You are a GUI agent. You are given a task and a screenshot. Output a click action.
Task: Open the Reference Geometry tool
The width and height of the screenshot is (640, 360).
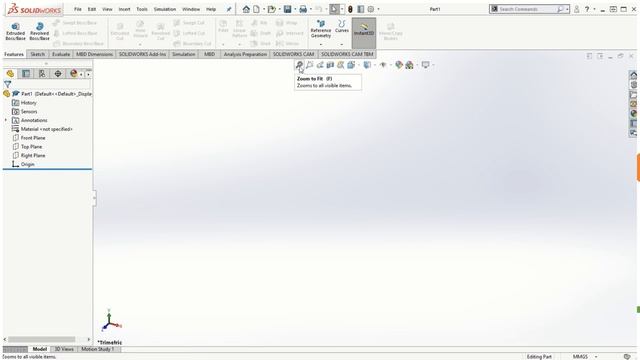(321, 29)
